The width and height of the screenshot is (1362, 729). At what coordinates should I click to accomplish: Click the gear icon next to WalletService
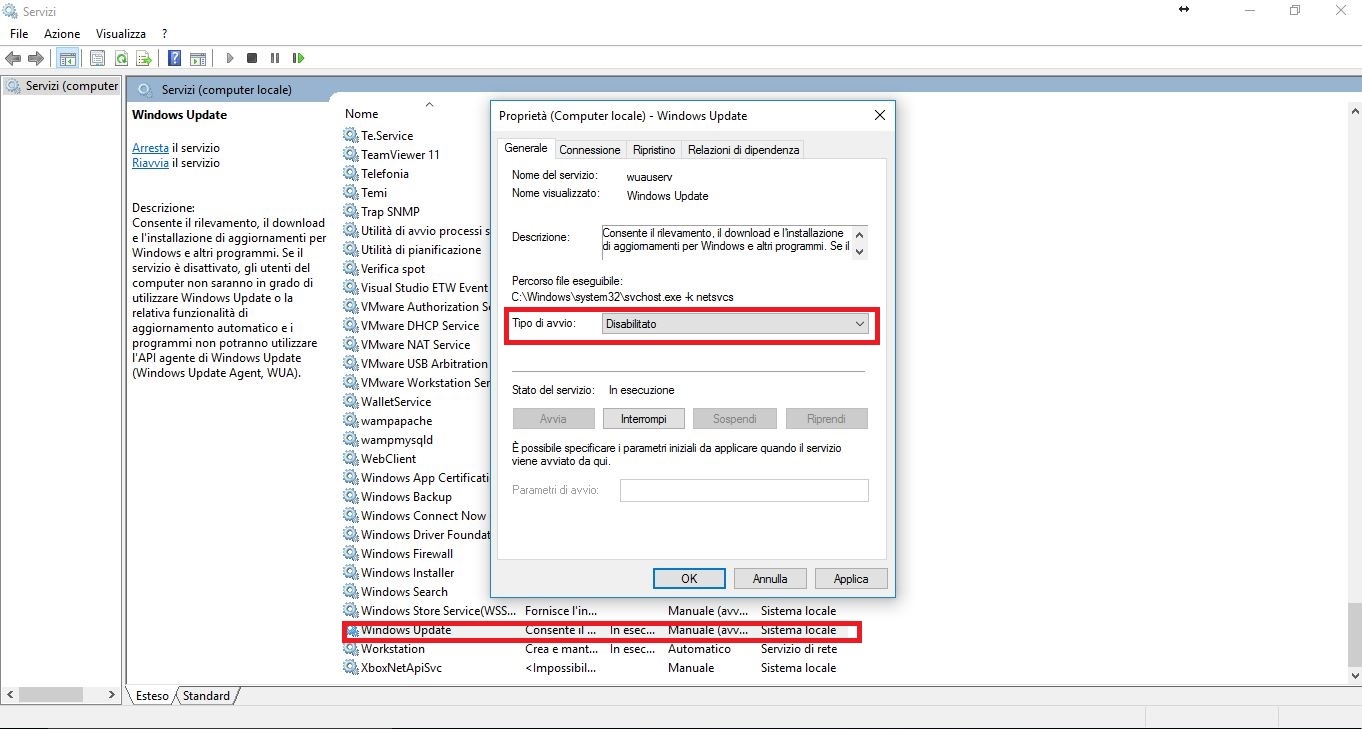tap(350, 401)
